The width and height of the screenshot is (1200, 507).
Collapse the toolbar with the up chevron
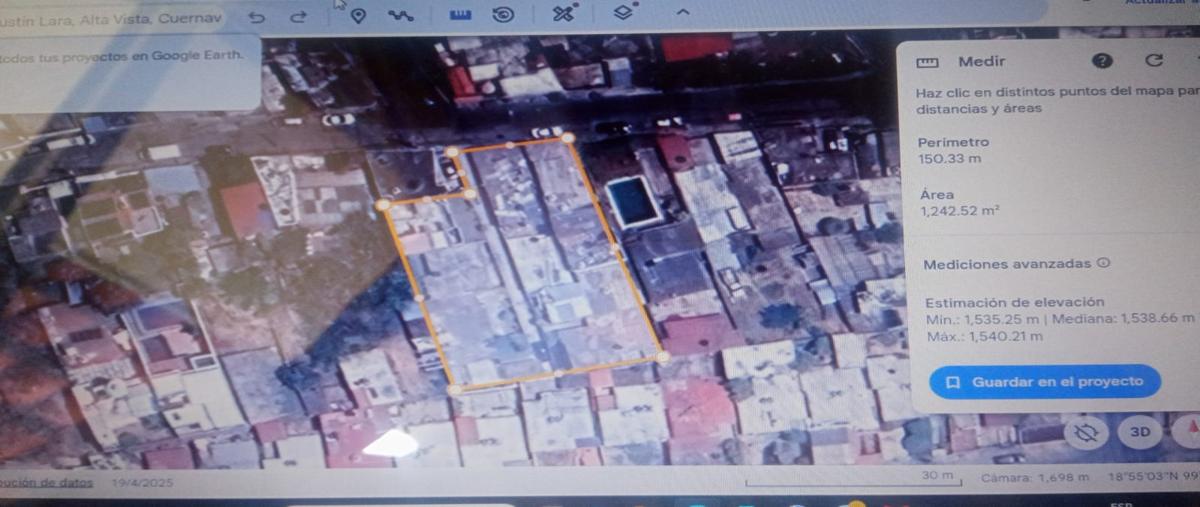point(683,12)
